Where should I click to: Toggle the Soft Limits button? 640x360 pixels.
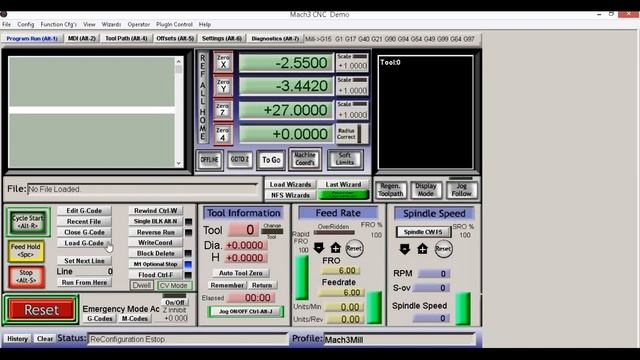pos(345,159)
